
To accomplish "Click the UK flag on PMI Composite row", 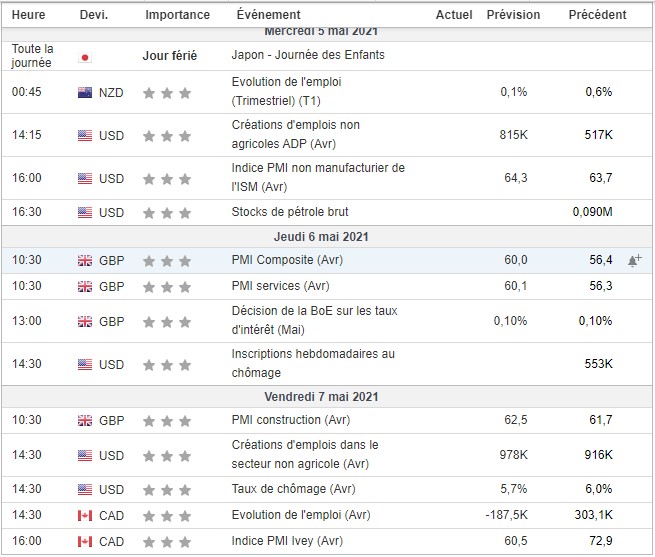I will [x=85, y=260].
